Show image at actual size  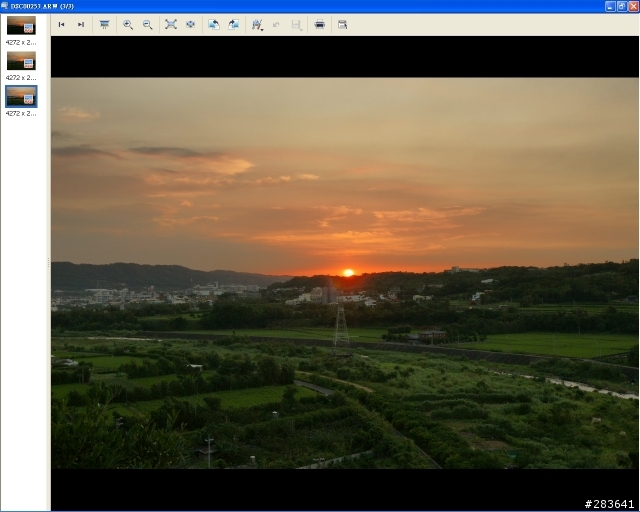[x=190, y=24]
